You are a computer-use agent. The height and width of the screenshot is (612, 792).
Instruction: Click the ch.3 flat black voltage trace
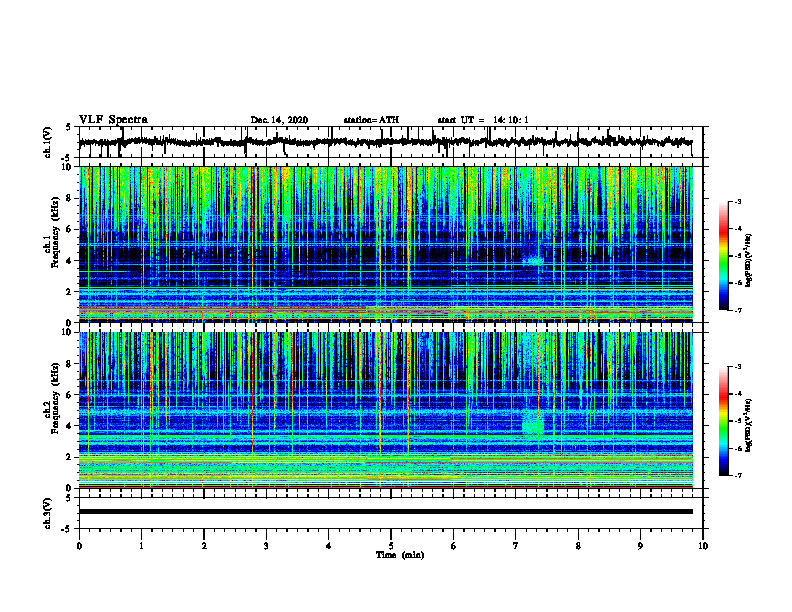[385, 512]
